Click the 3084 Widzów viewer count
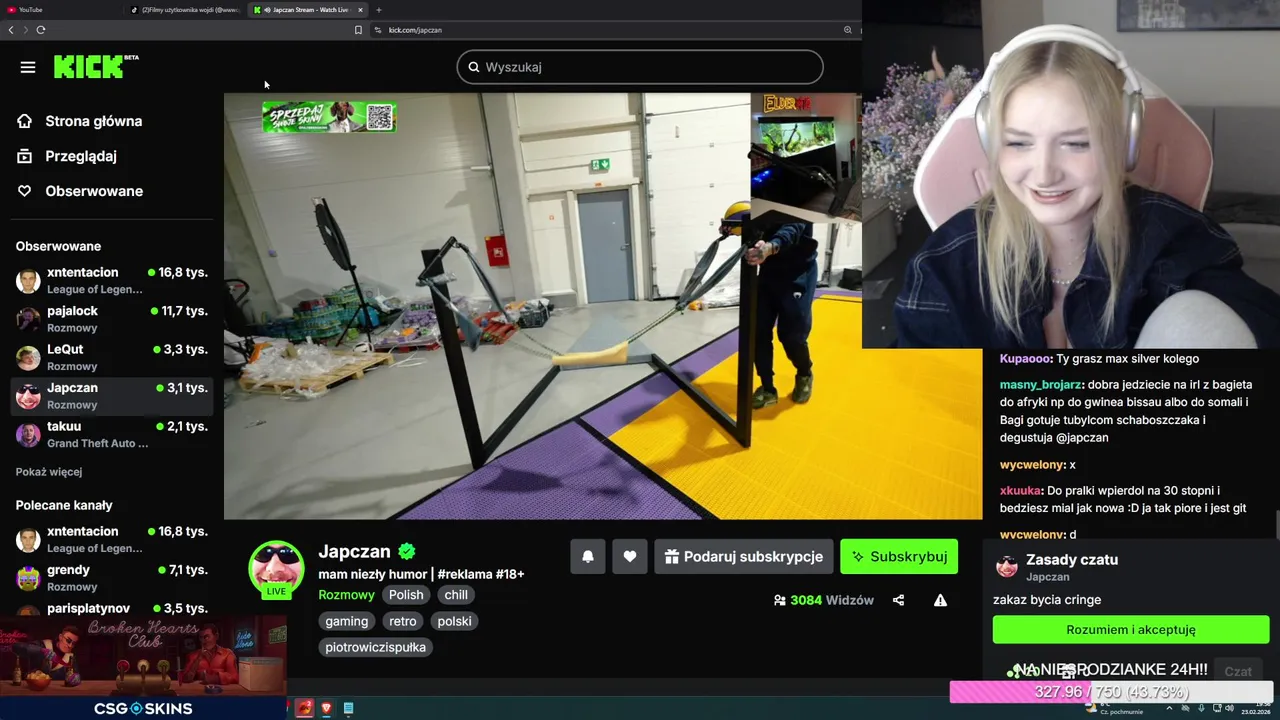The height and width of the screenshot is (720, 1280). [824, 600]
